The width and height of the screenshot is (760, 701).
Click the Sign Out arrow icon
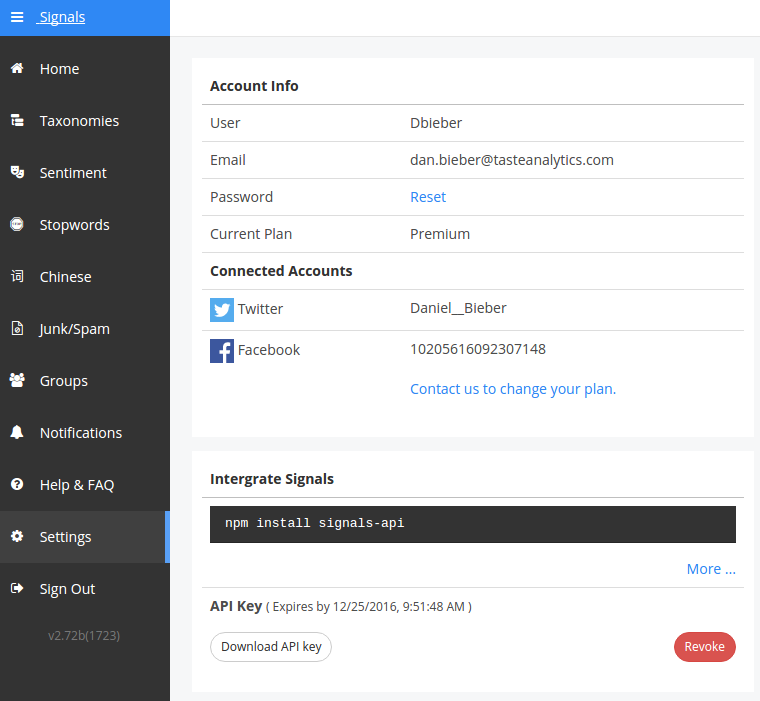pos(17,588)
